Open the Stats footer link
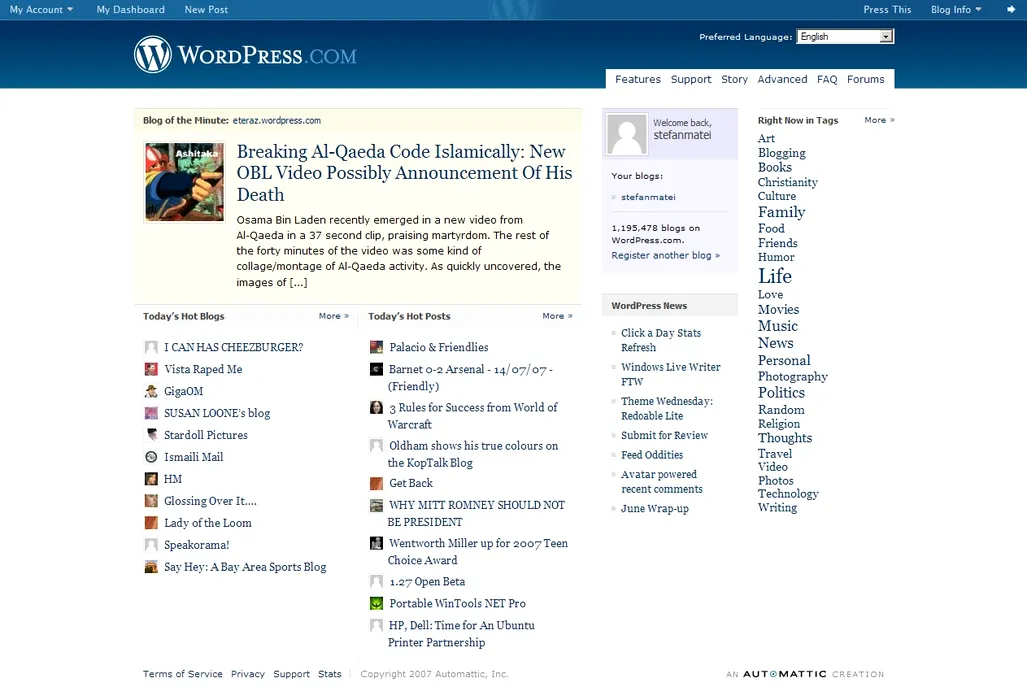The image size is (1027, 700). pos(329,674)
